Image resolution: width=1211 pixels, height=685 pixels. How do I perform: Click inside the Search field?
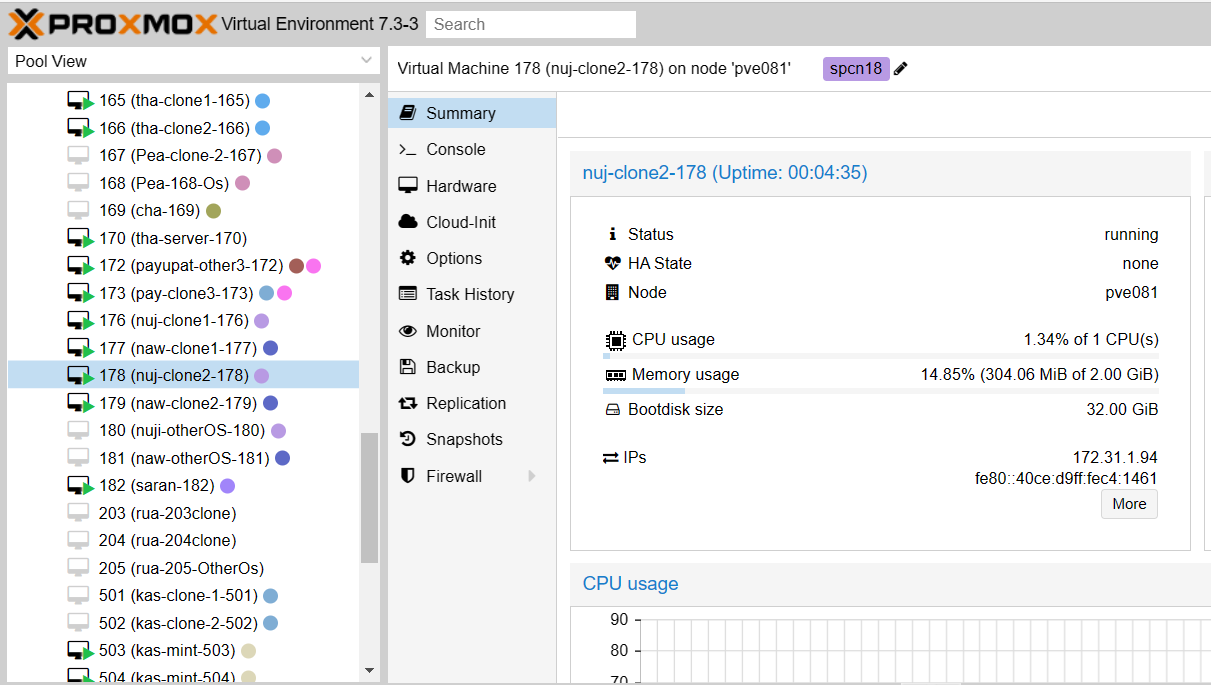530,24
